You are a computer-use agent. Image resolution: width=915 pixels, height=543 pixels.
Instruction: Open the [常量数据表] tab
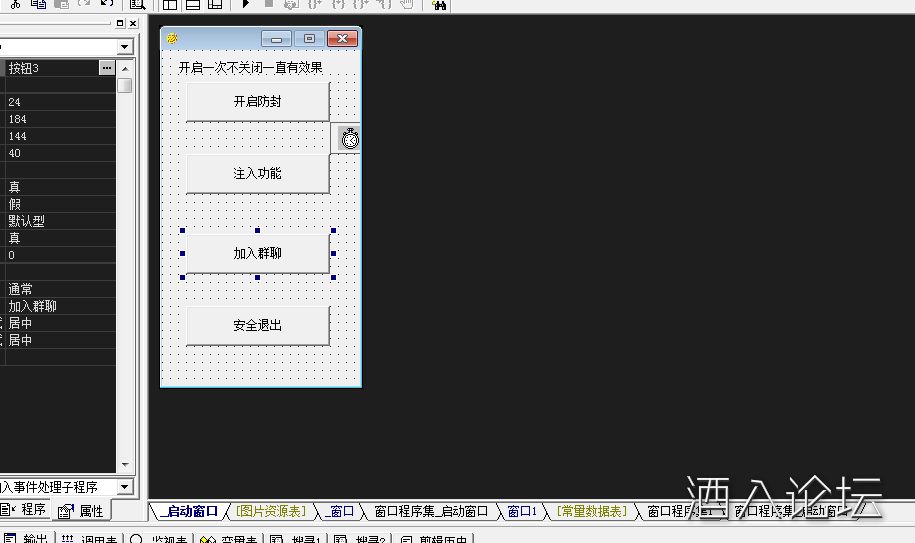pos(591,511)
